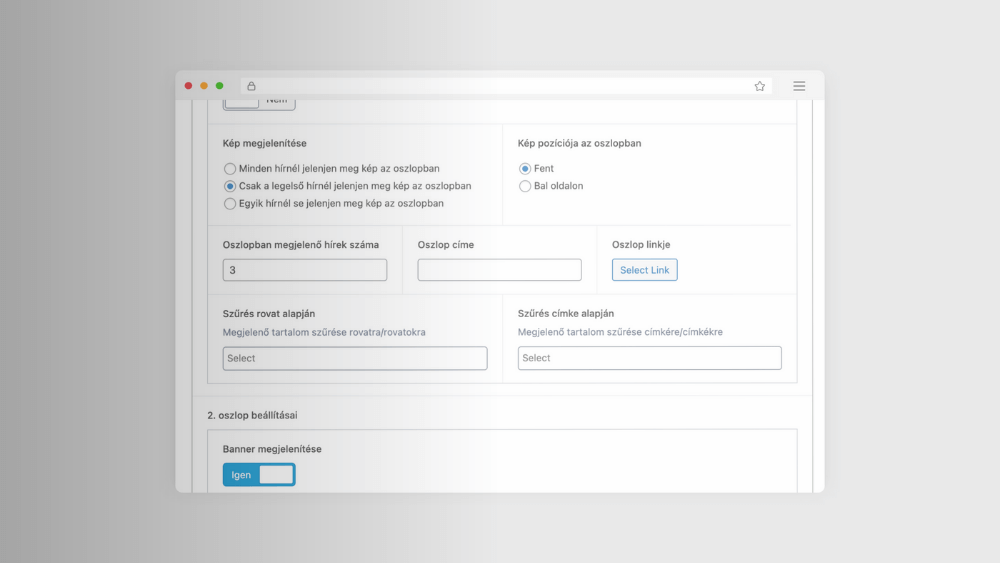
Task: Click the 'Oszlop linkje' label
Action: pyautogui.click(x=641, y=244)
